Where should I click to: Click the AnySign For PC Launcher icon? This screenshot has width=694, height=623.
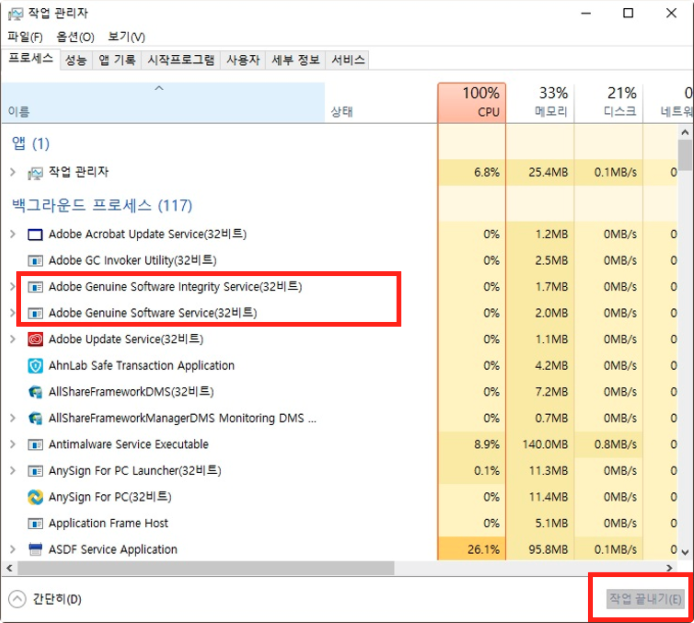click(x=35, y=471)
